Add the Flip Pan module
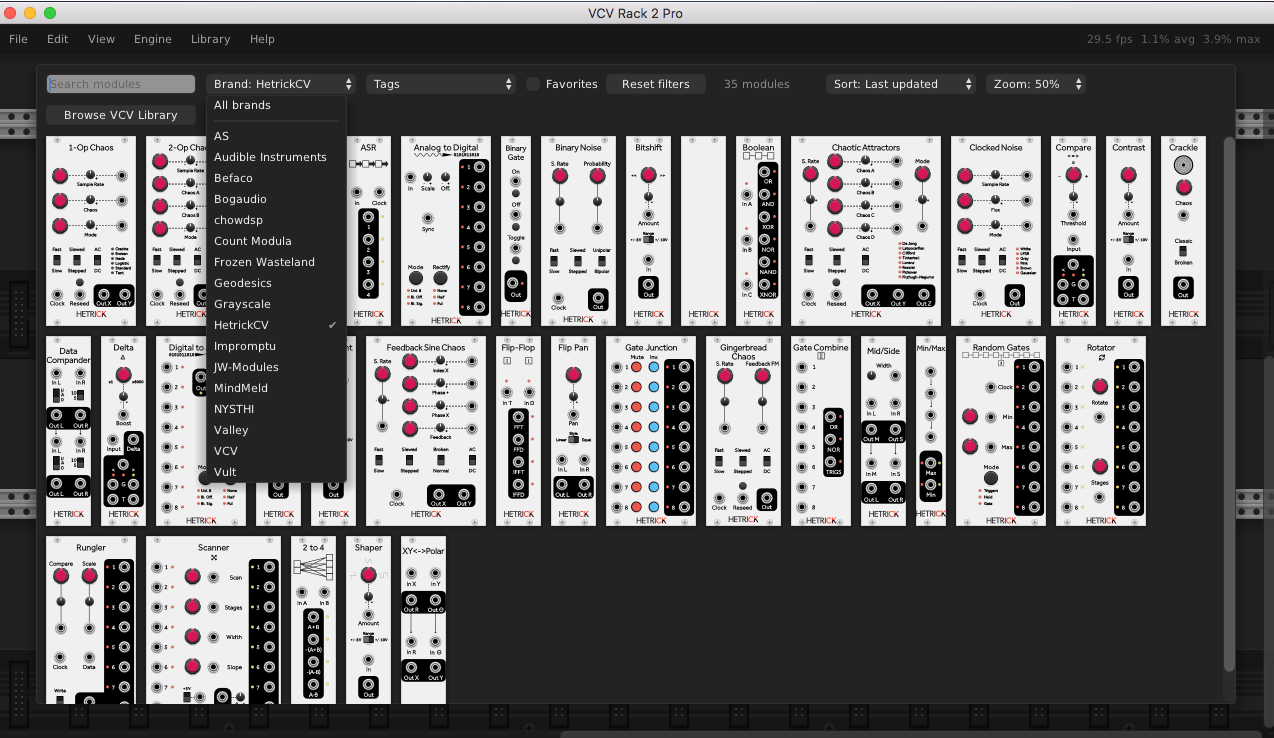The height and width of the screenshot is (738, 1274). pyautogui.click(x=573, y=431)
